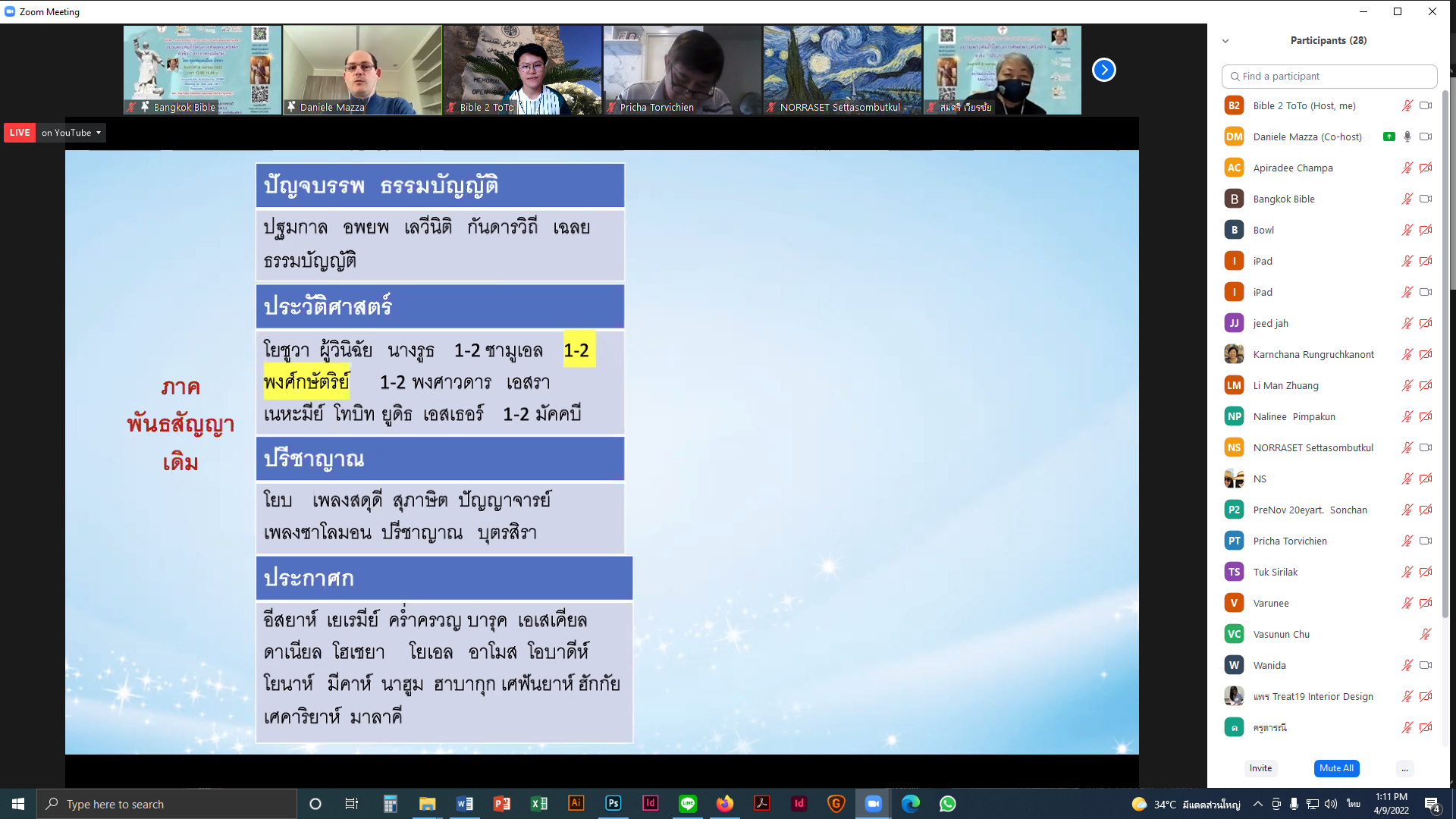Screen dimensions: 1456x819
Task: Select Tuk Sirilak participant row
Action: coord(1329,572)
